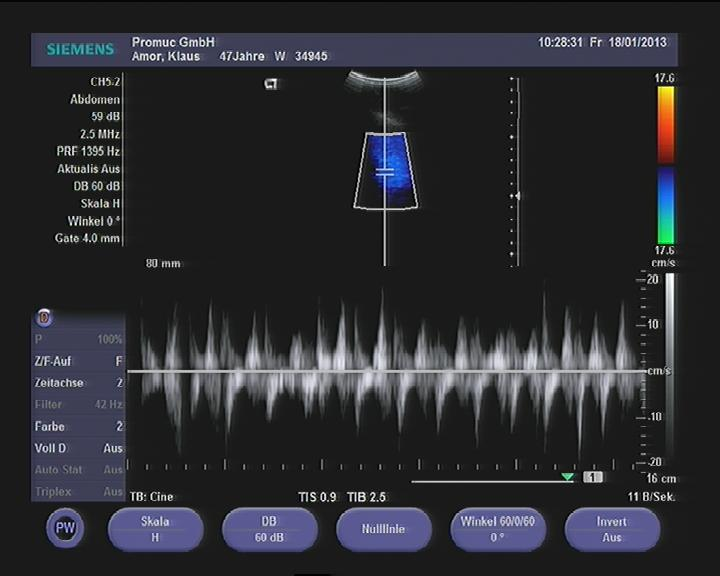Click the transducer orientation marker icon

click(271, 84)
